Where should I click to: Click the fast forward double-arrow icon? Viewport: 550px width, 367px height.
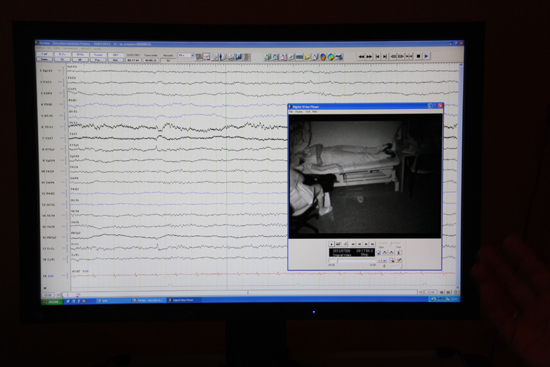point(369,56)
